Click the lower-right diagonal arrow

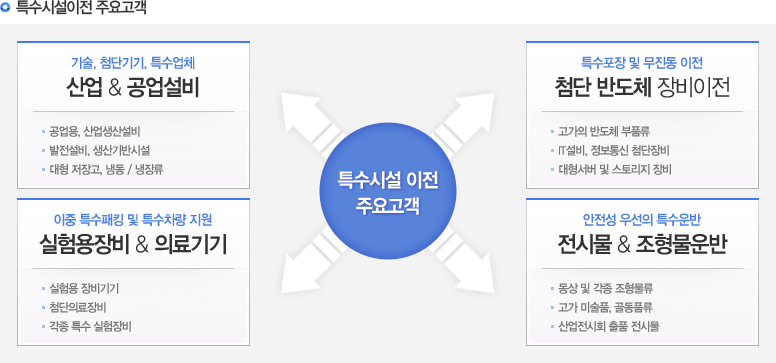pos(464,261)
